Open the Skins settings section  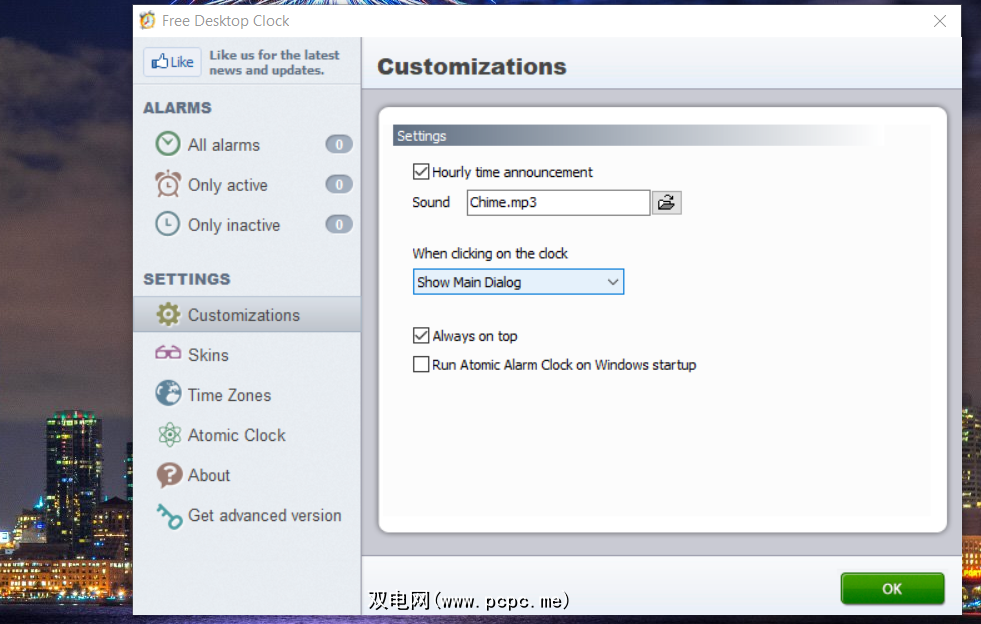point(208,355)
